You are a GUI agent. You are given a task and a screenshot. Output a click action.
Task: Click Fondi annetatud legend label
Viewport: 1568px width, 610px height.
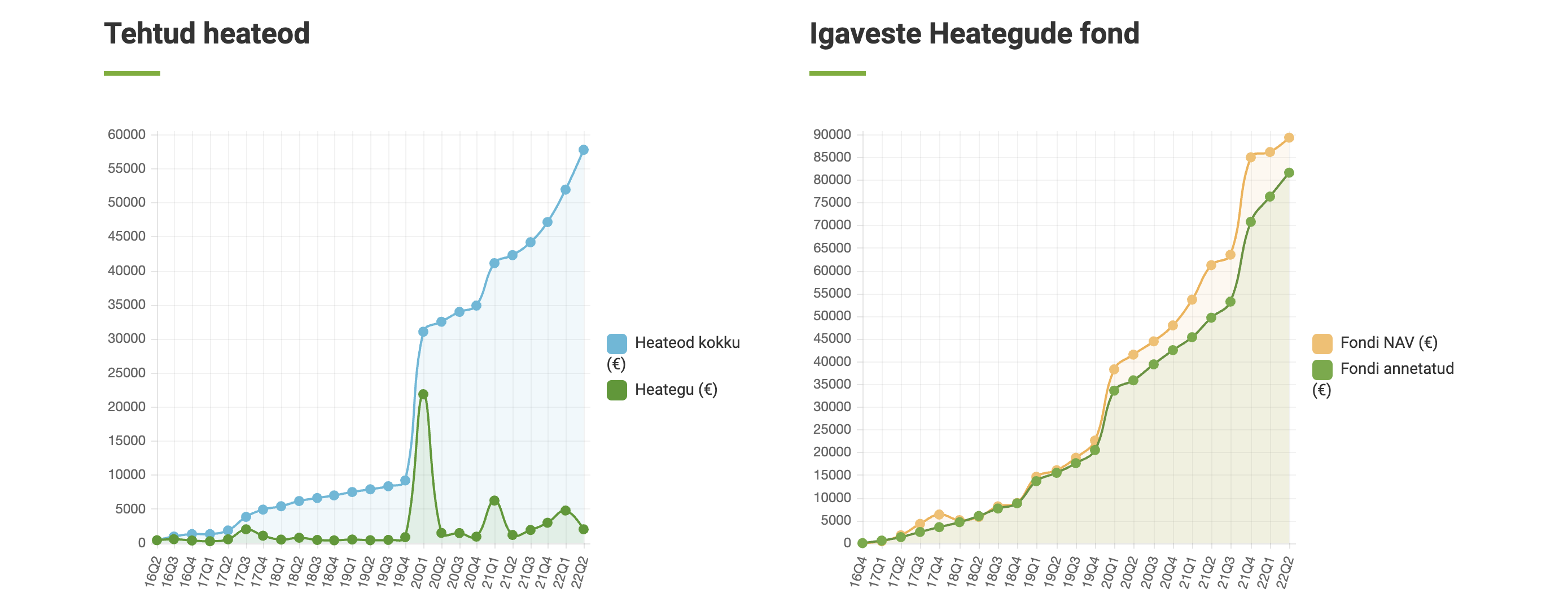[1396, 369]
